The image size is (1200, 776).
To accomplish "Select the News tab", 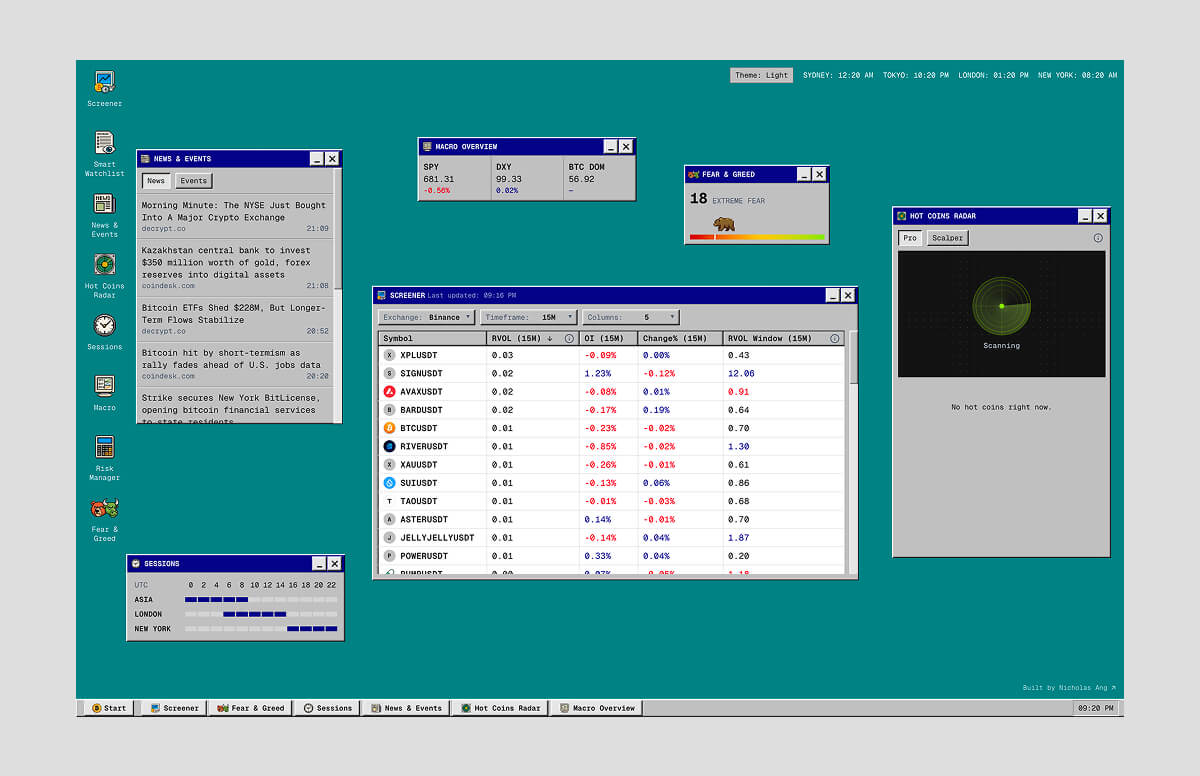I will 156,181.
